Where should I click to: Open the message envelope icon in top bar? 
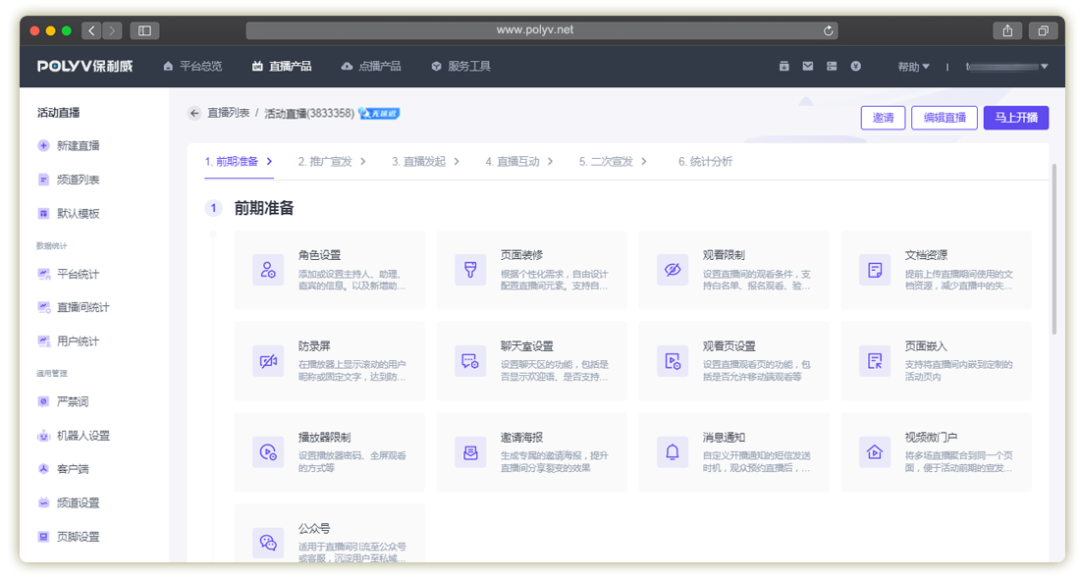pos(807,66)
